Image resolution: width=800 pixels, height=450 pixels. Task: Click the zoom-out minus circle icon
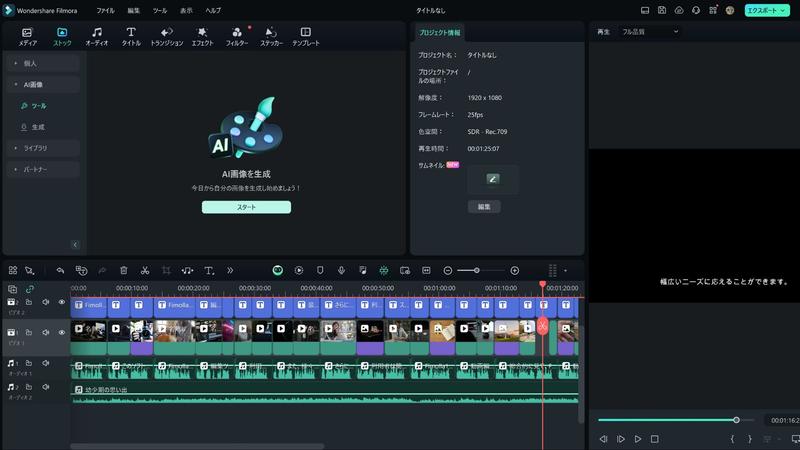447,270
